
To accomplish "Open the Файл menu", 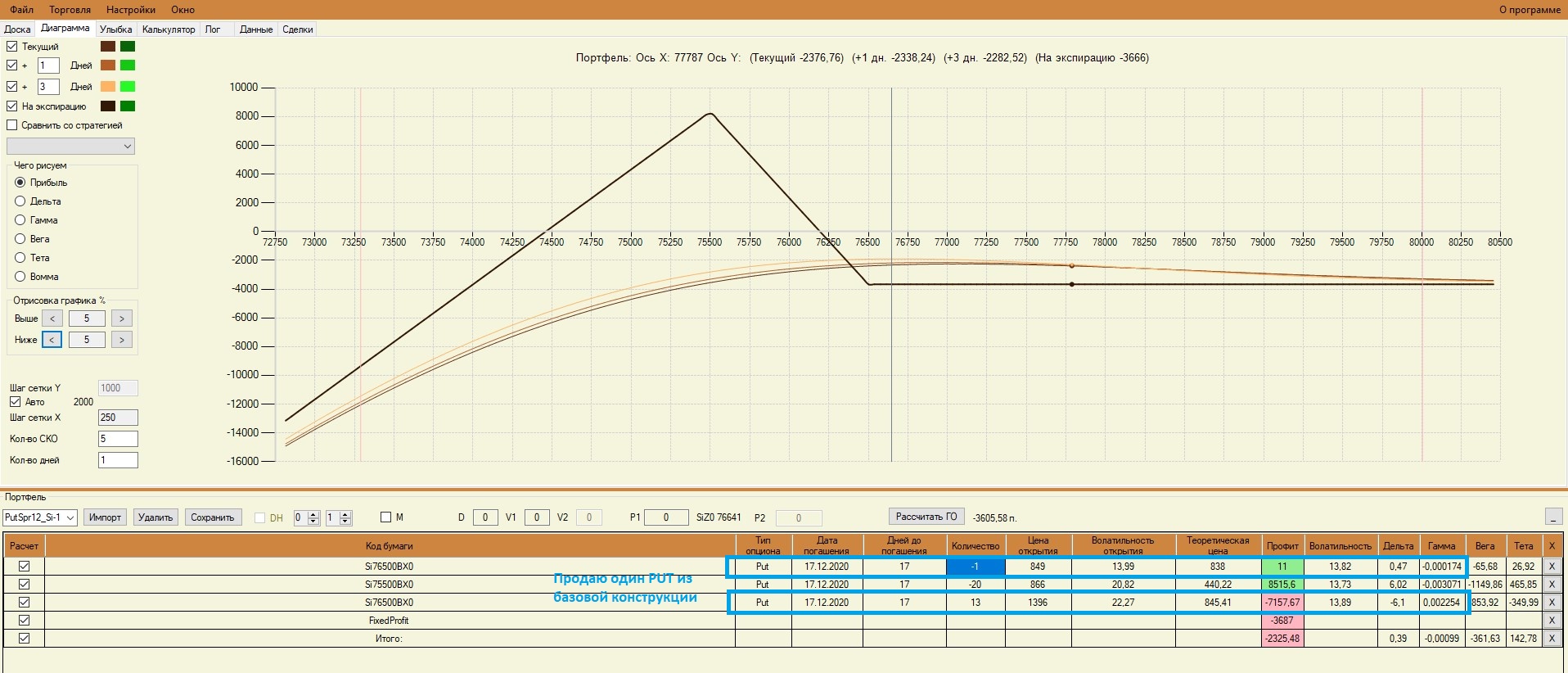I will pyautogui.click(x=22, y=10).
